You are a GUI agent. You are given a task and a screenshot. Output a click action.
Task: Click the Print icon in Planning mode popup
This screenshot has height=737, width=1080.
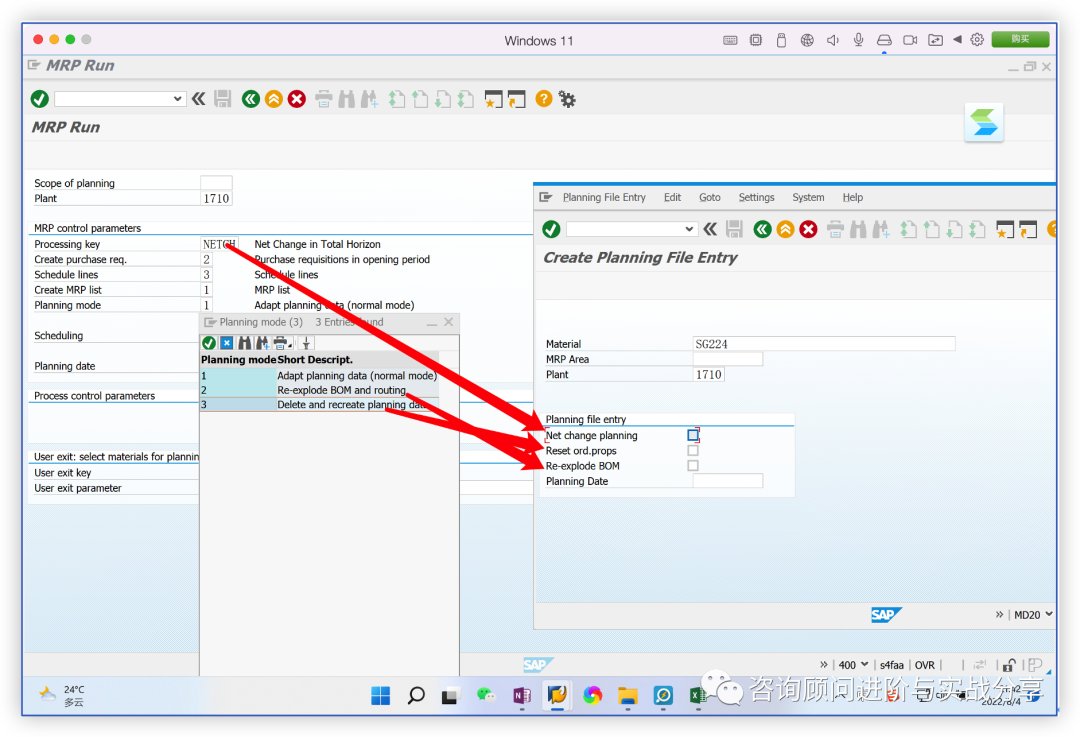[281, 342]
